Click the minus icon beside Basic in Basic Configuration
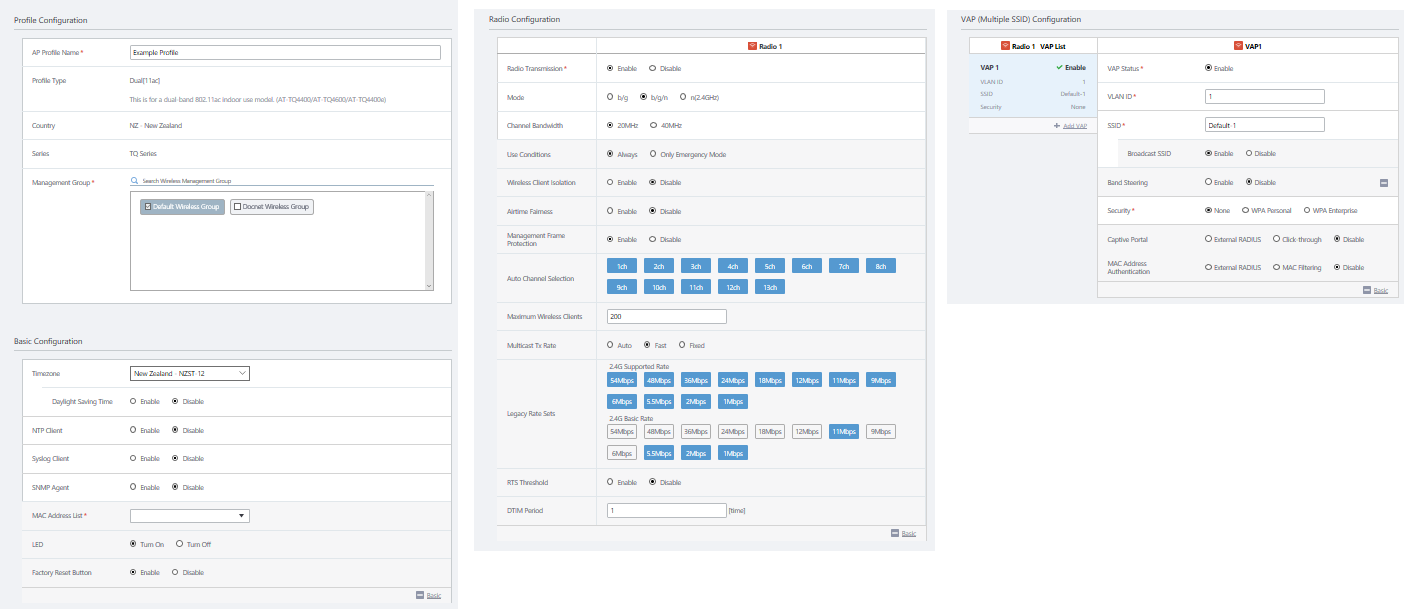Image resolution: width=1407 pixels, height=609 pixels. click(x=420, y=595)
